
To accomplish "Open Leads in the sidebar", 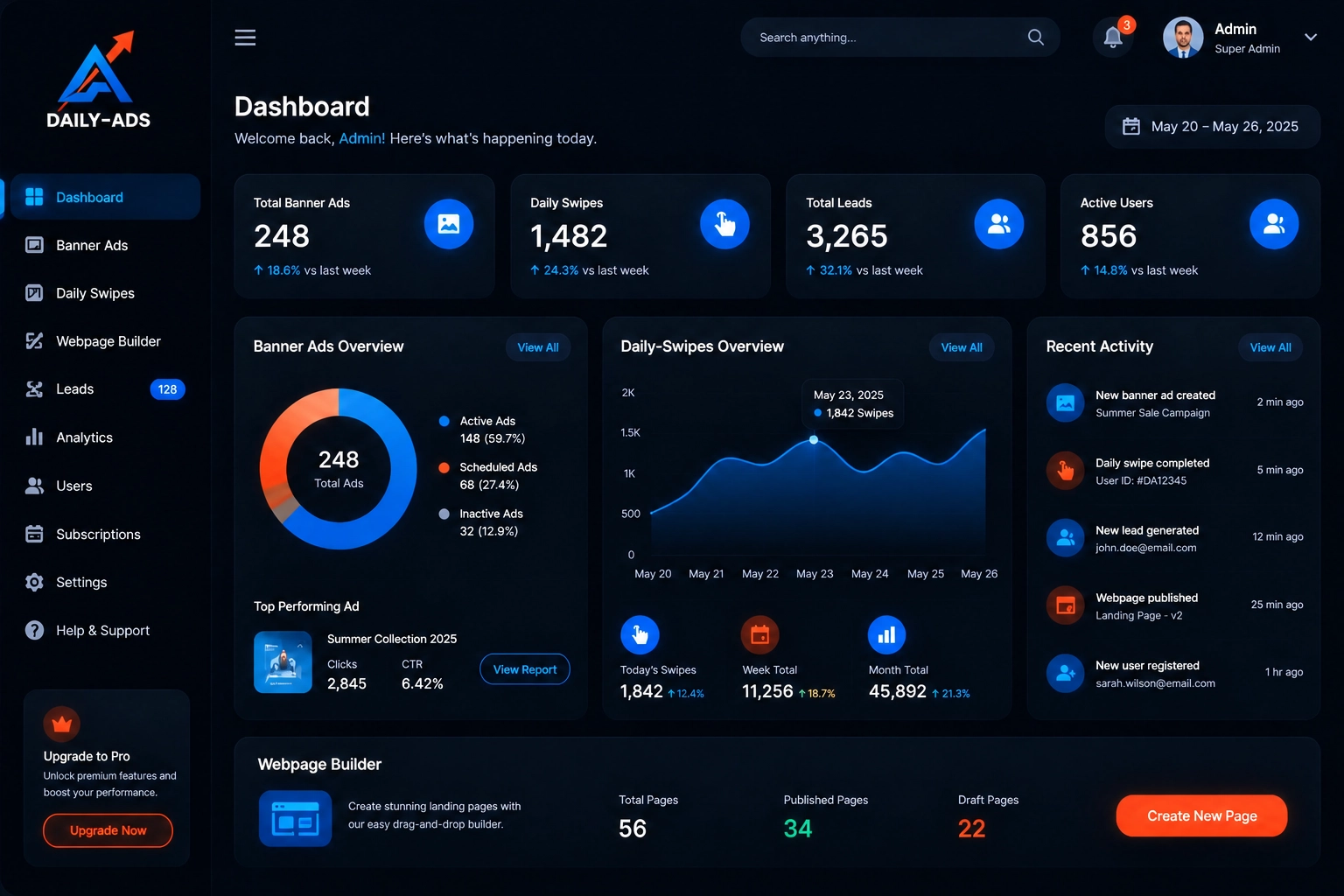I will (x=105, y=389).
